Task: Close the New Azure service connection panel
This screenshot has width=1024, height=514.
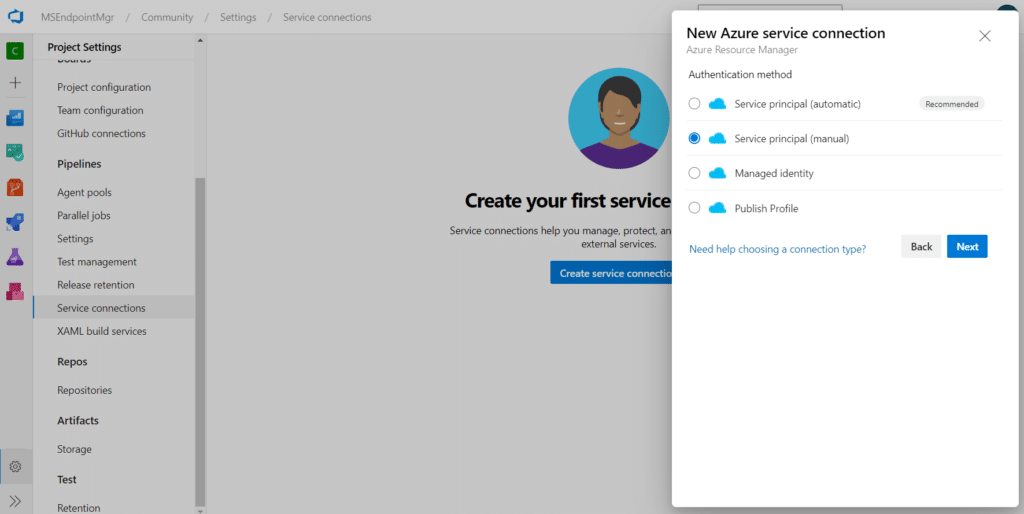Action: (985, 36)
